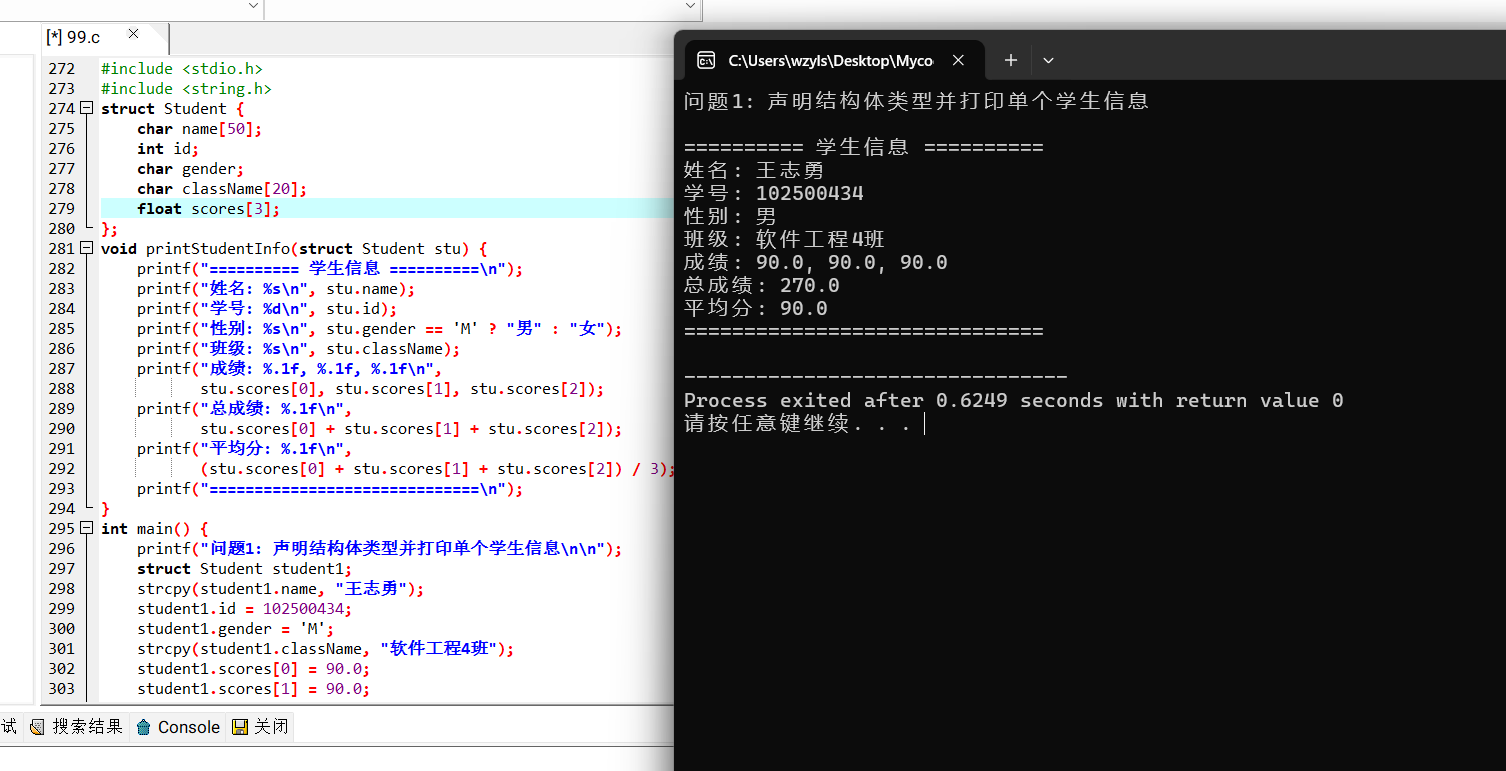Click terminal output 性别: 男
This screenshot has height=771, width=1506.
(x=730, y=216)
